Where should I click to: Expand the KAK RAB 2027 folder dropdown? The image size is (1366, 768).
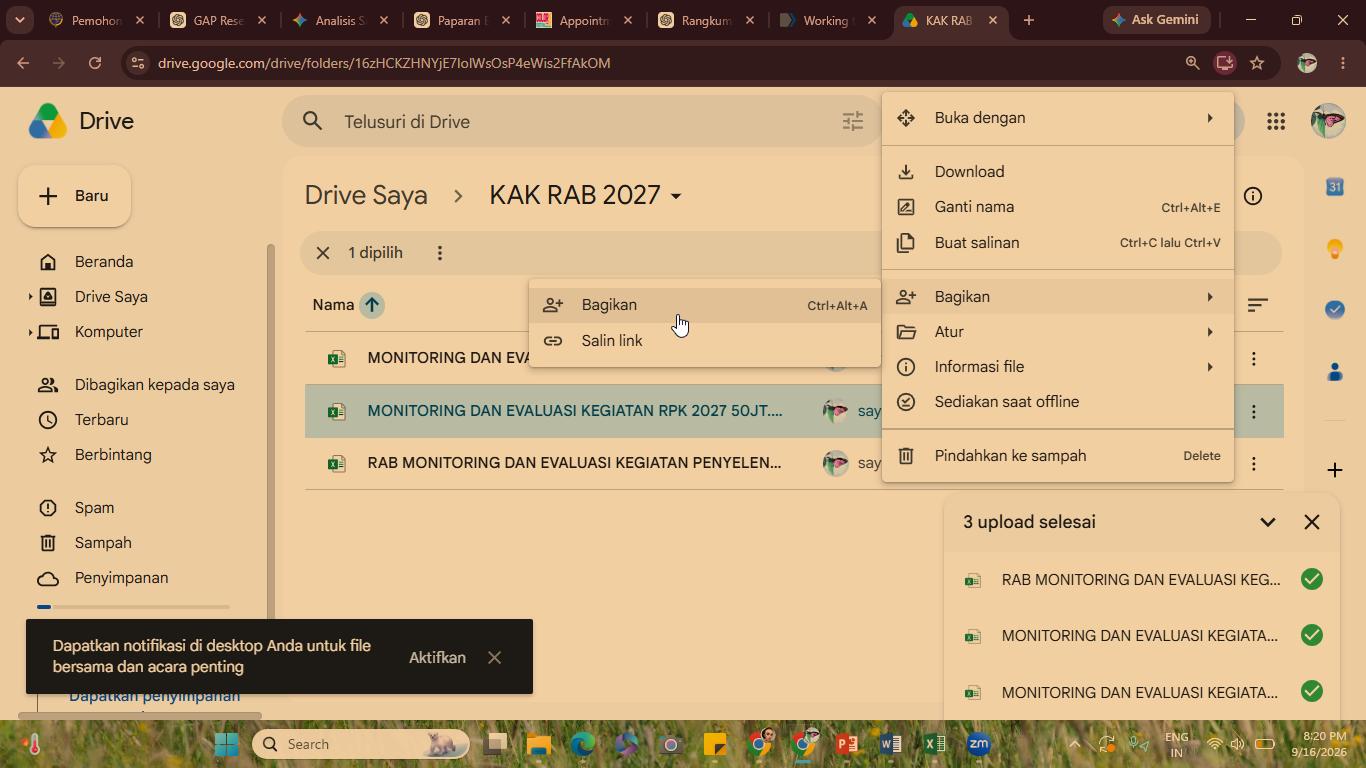[x=676, y=196]
